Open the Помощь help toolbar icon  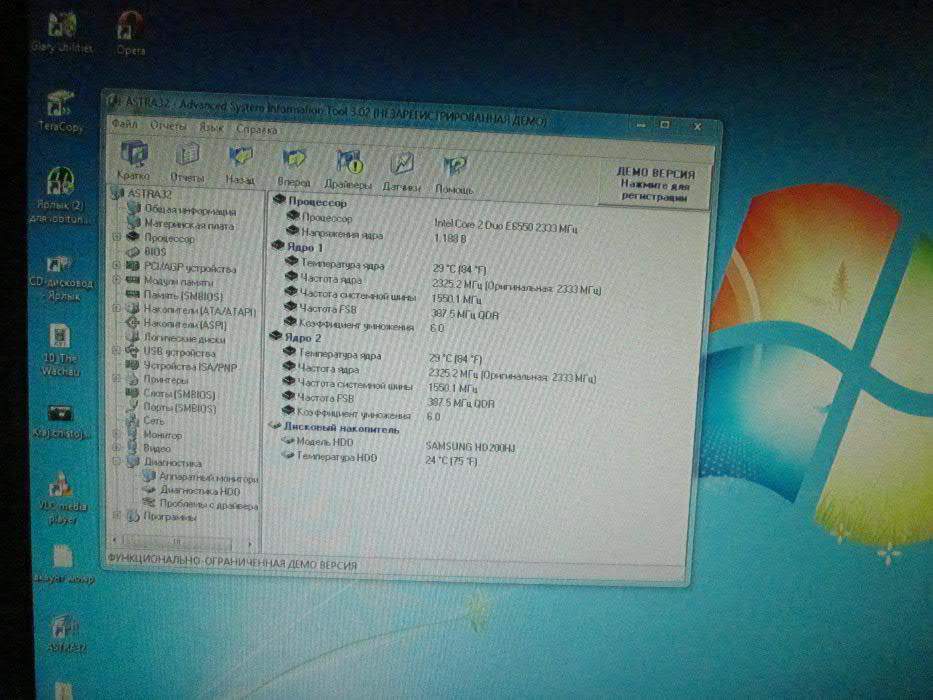[x=455, y=175]
